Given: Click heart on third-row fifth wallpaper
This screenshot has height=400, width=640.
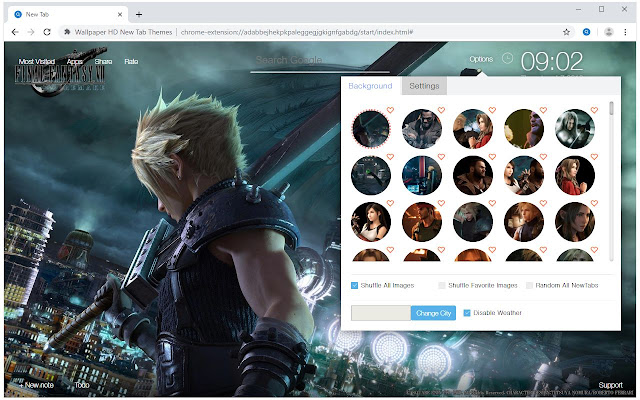Looking at the screenshot, I should click(594, 203).
